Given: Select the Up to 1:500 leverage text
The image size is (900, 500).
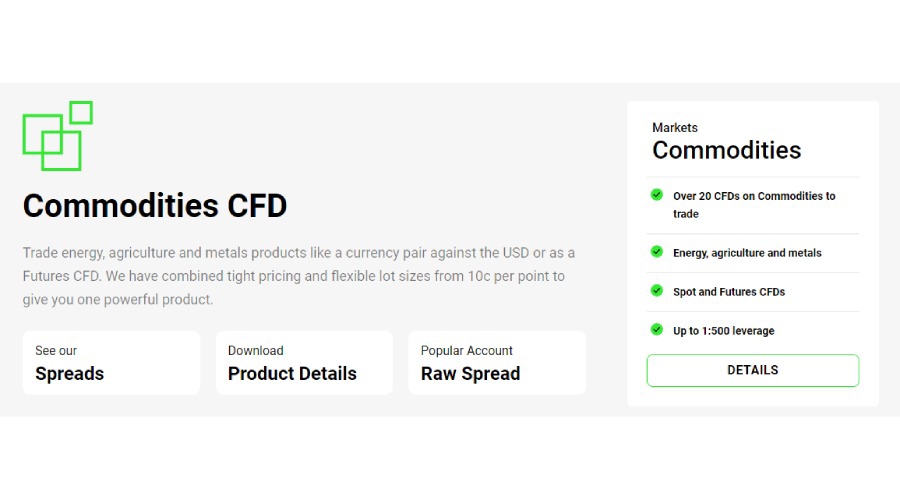Looking at the screenshot, I should pyautogui.click(x=724, y=331).
